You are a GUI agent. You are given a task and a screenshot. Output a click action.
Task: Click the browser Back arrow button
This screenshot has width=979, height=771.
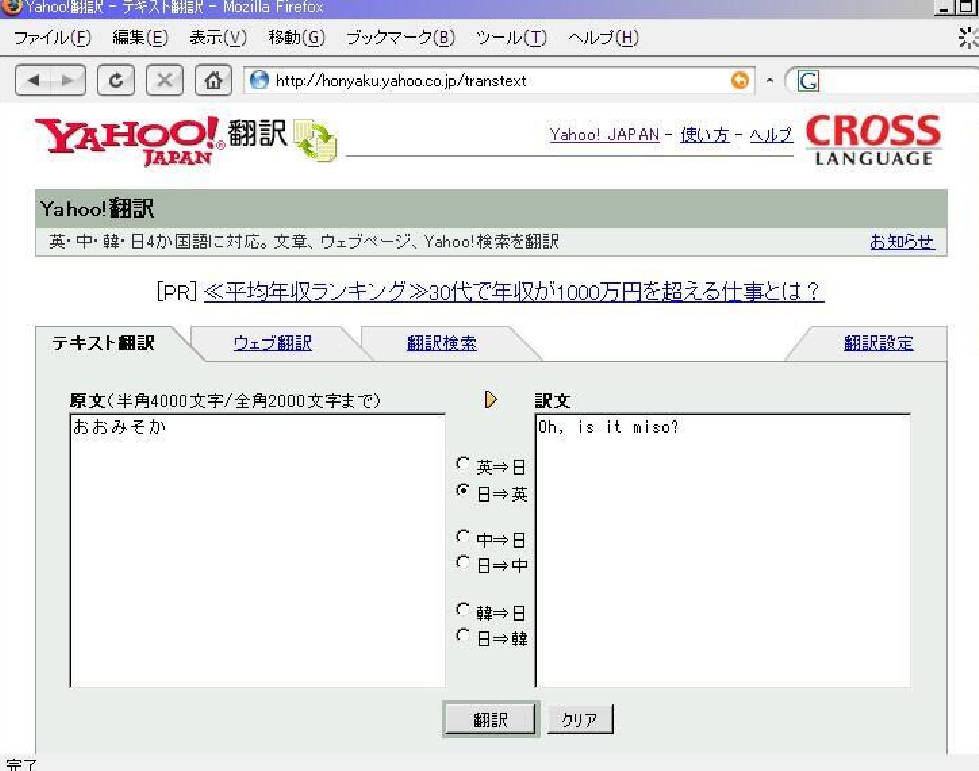pos(34,81)
